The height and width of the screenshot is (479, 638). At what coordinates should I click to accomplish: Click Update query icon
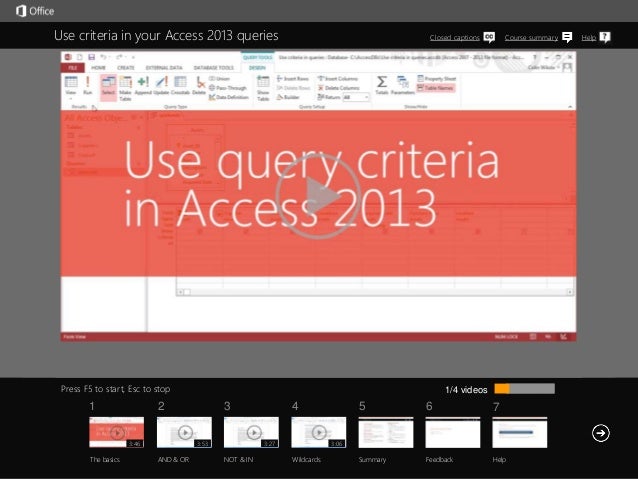coord(162,86)
